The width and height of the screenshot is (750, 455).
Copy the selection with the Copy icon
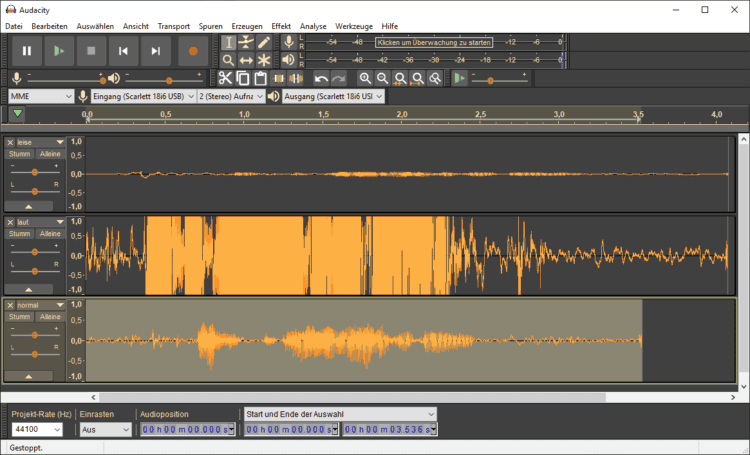point(243,78)
